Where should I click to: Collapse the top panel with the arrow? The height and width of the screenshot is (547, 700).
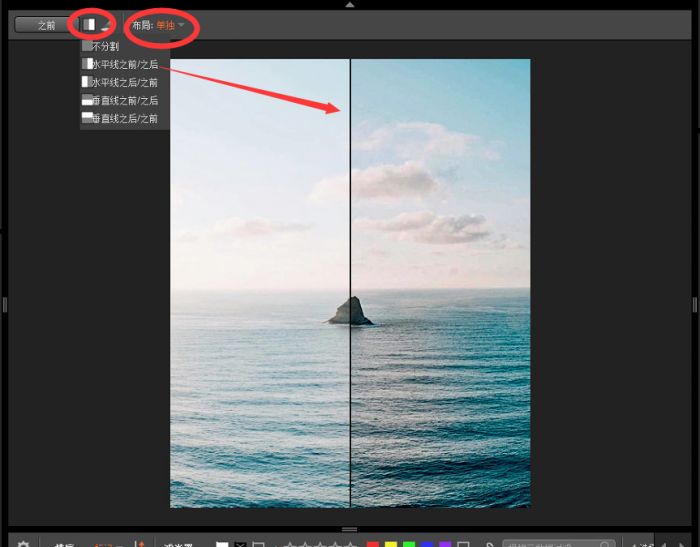[x=350, y=5]
